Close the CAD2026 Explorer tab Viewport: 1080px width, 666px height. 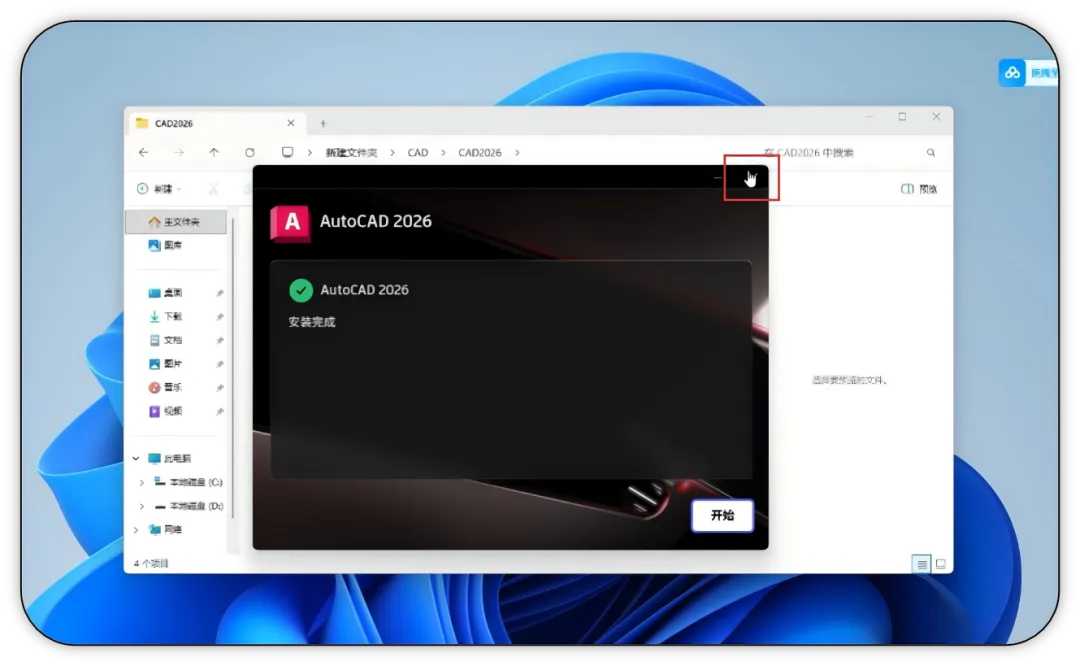(291, 123)
